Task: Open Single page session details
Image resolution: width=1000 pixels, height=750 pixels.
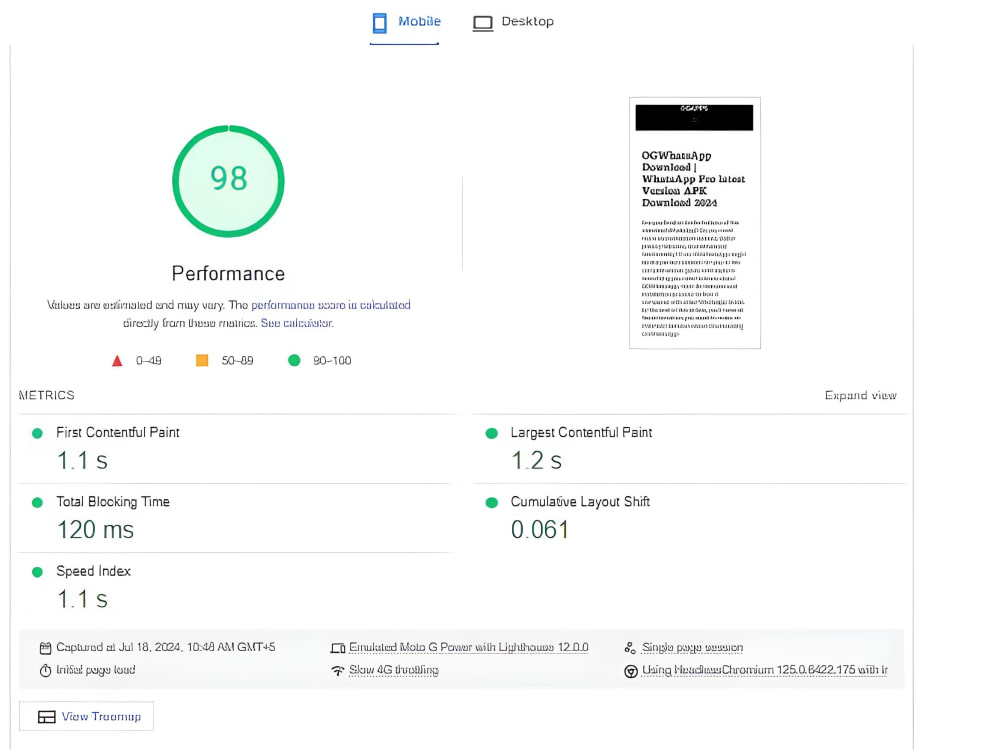Action: [x=692, y=647]
